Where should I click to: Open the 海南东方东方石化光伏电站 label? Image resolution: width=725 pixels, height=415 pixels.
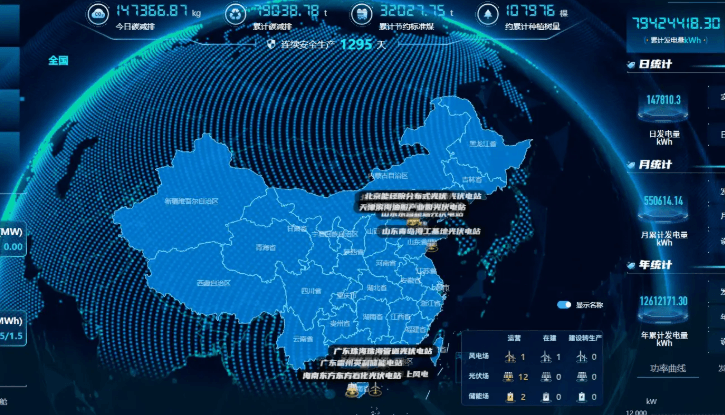pos(352,375)
